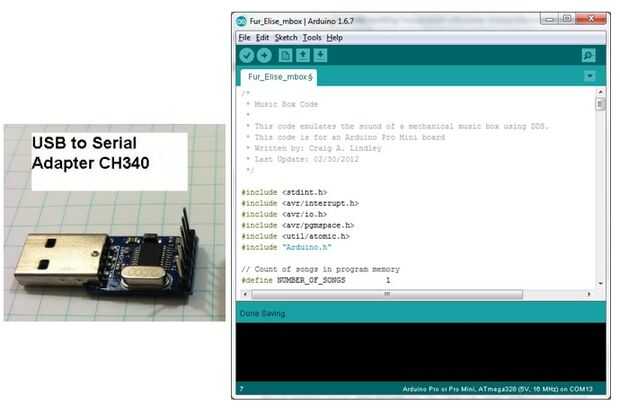Create a new sketch with New icon

(x=285, y=55)
